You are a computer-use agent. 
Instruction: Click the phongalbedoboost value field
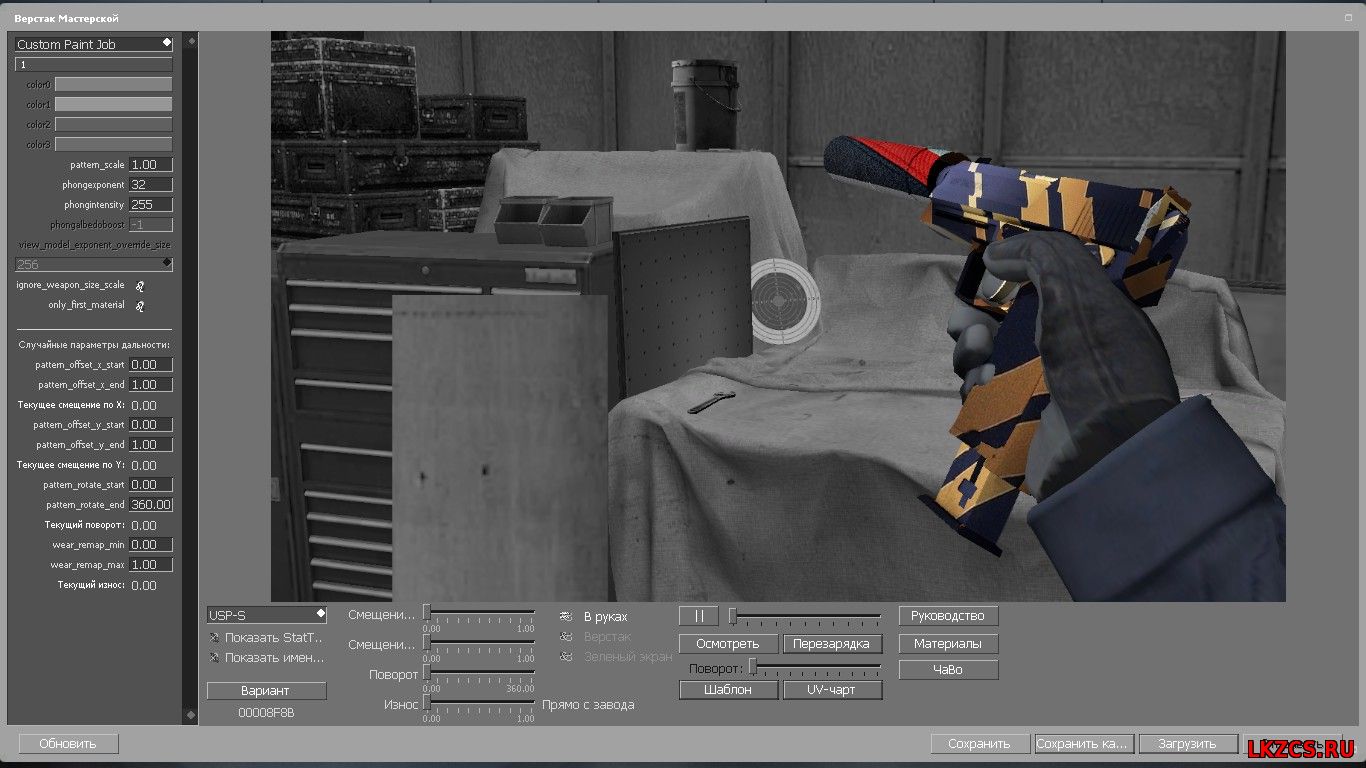[x=151, y=225]
